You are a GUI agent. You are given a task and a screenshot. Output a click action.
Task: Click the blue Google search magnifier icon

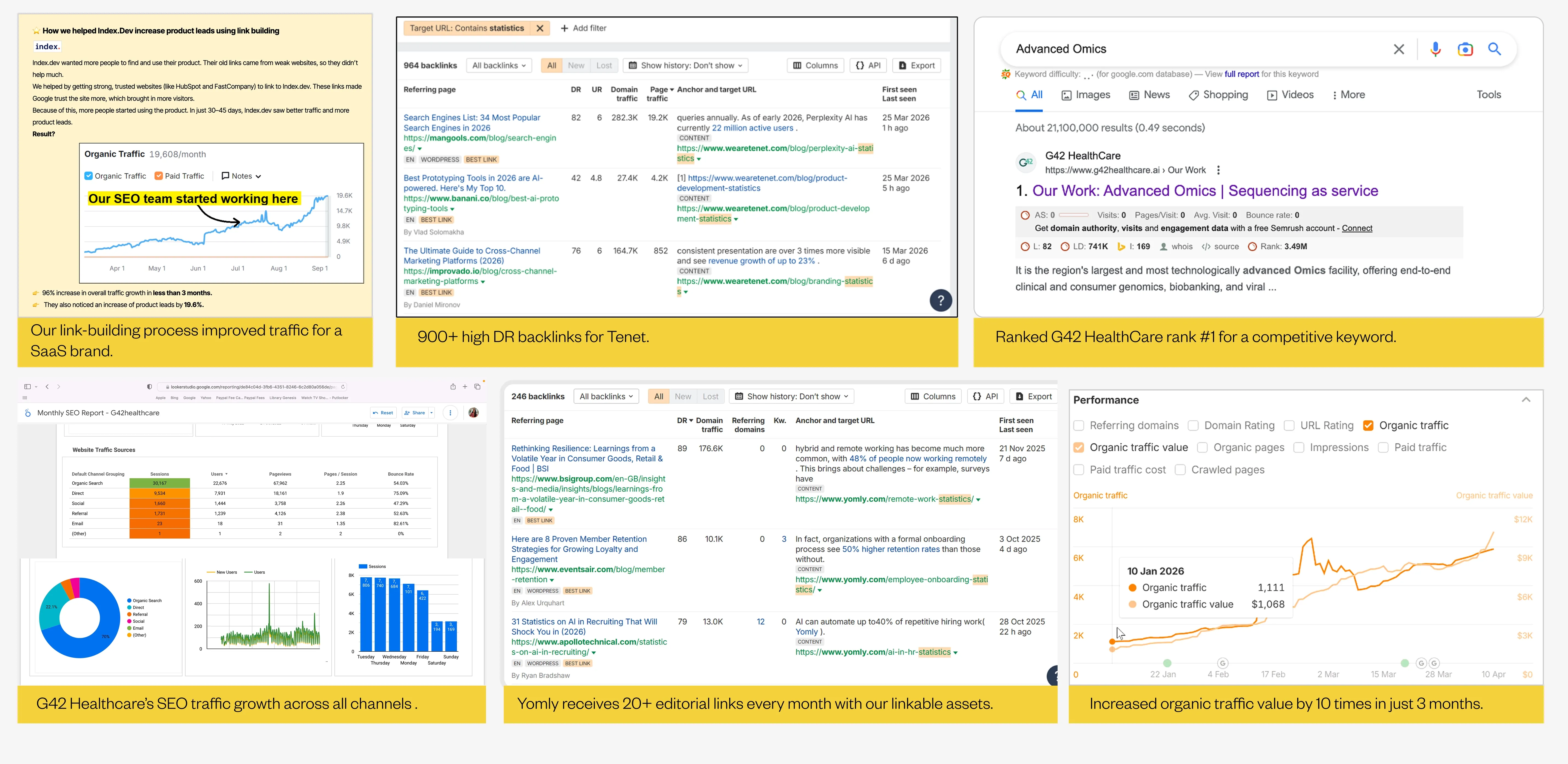tap(1494, 49)
